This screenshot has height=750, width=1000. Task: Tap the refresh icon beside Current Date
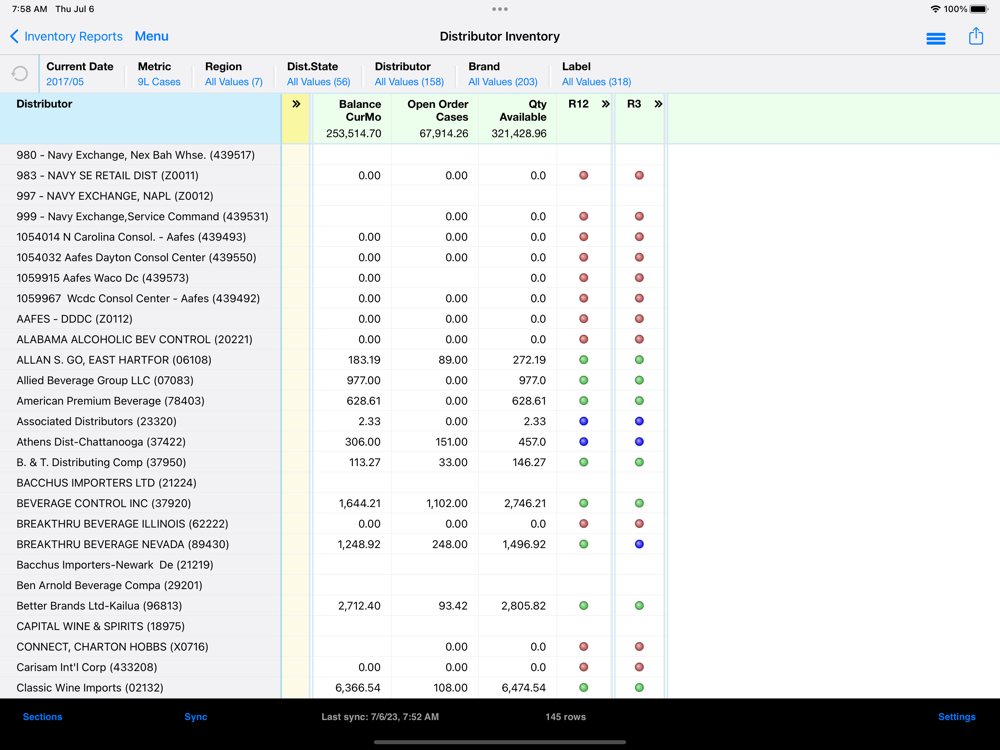click(x=20, y=74)
